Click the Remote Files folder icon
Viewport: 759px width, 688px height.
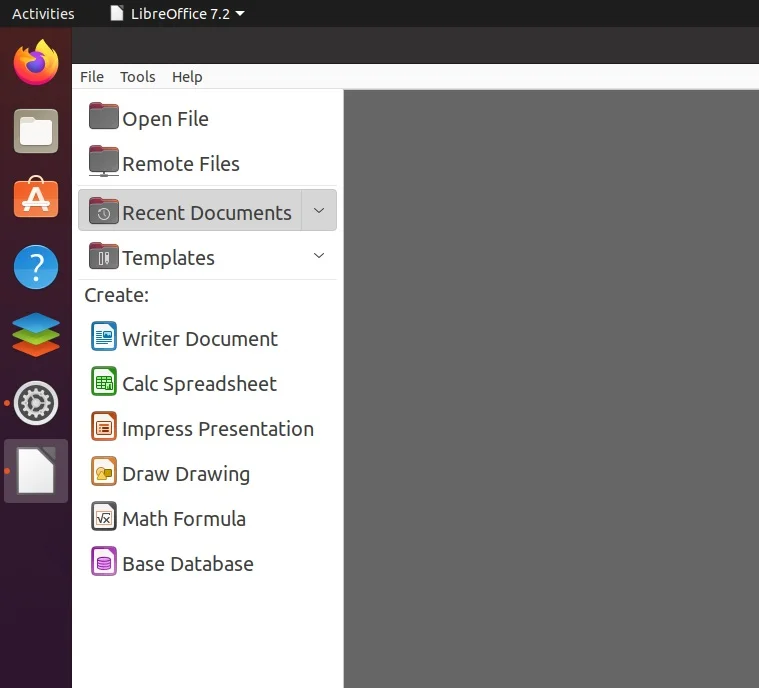(104, 161)
